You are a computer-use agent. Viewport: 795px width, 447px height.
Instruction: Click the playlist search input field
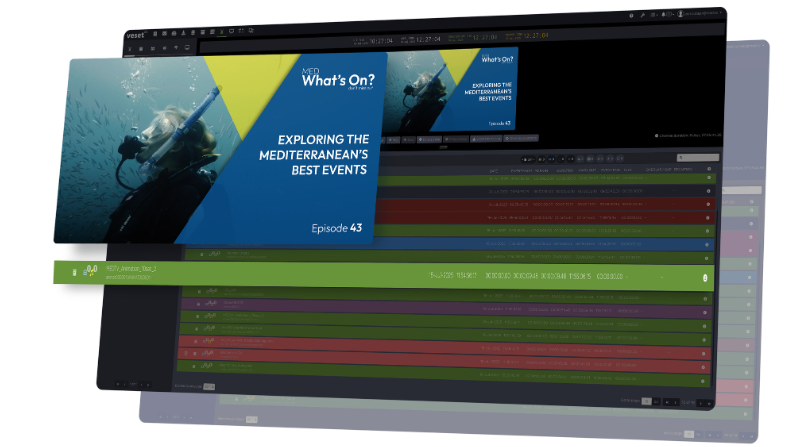pyautogui.click(x=698, y=158)
